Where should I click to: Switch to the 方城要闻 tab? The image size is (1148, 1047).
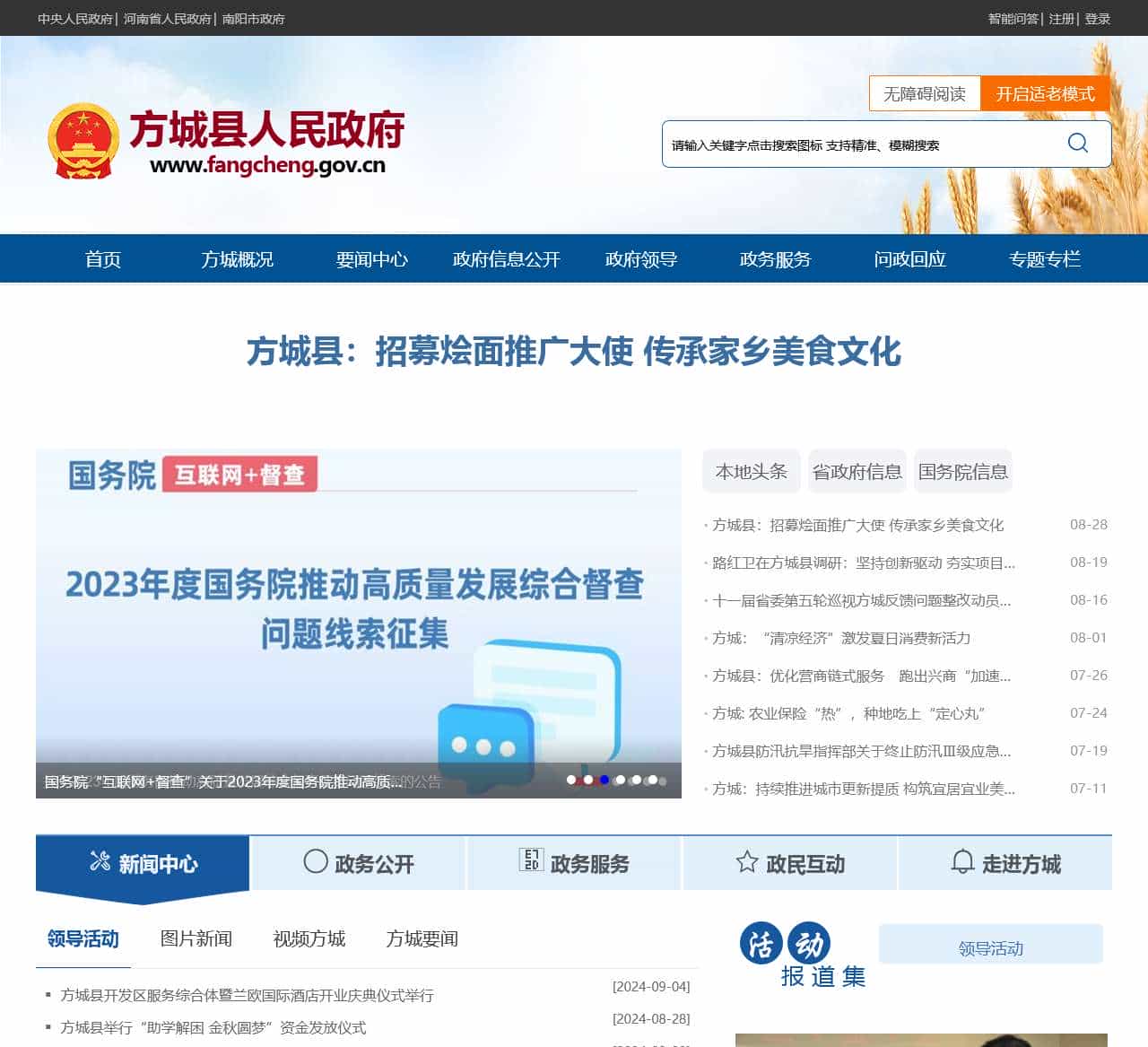(422, 938)
